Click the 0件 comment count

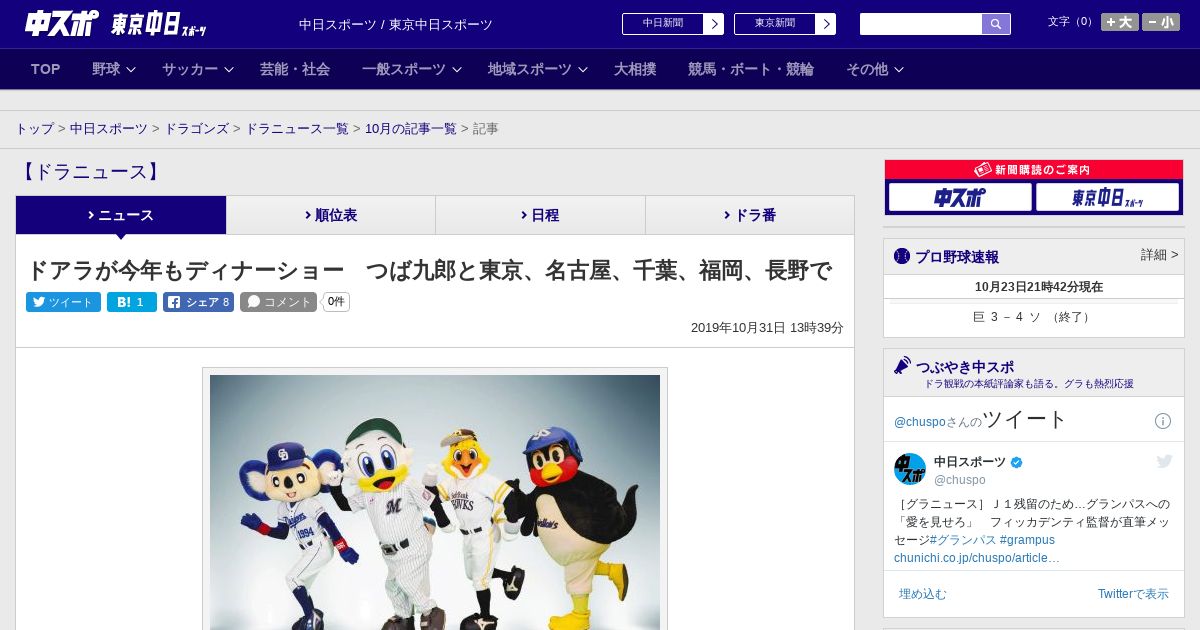(x=336, y=302)
